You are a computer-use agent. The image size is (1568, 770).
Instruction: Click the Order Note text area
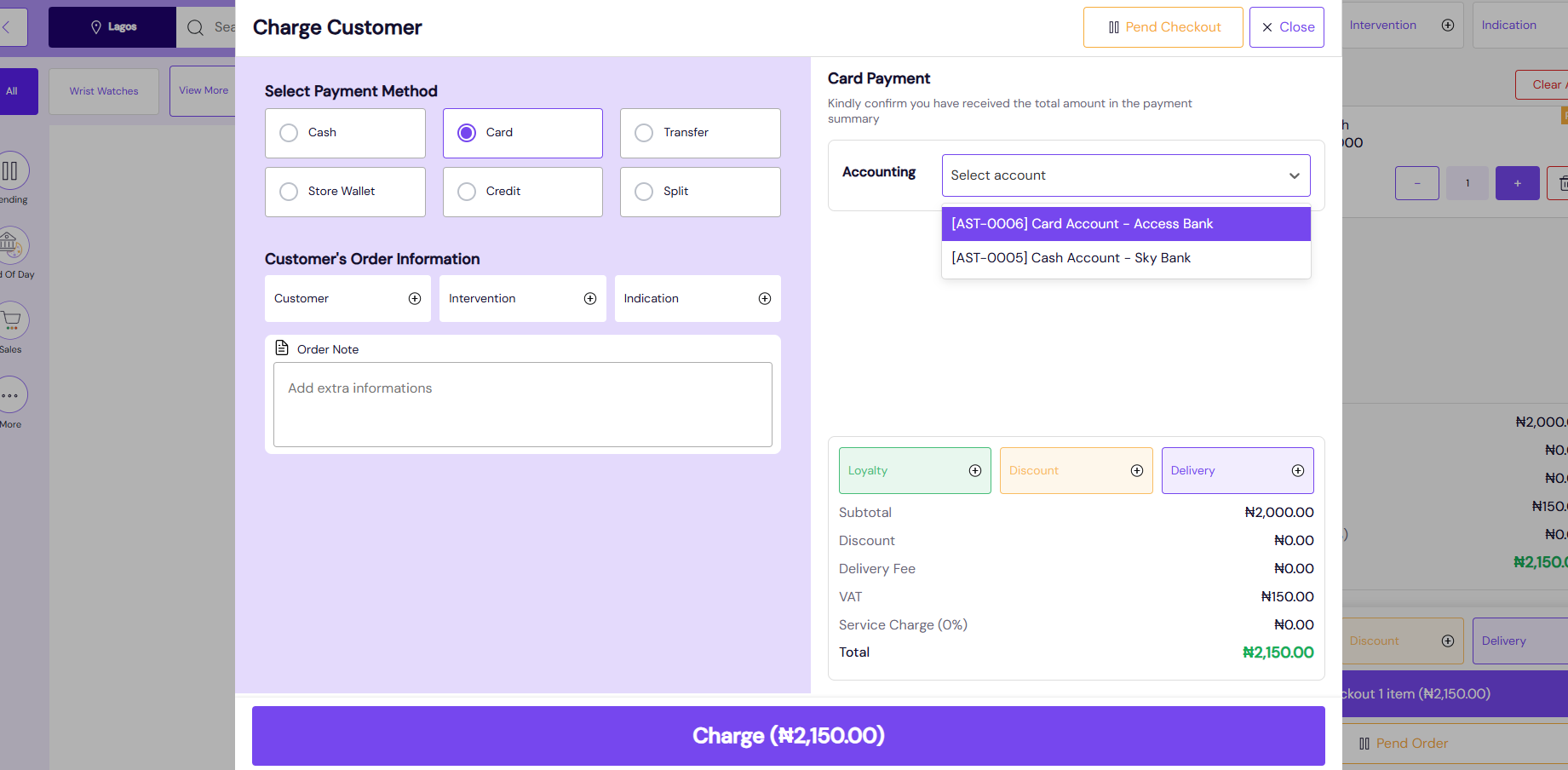click(x=522, y=405)
